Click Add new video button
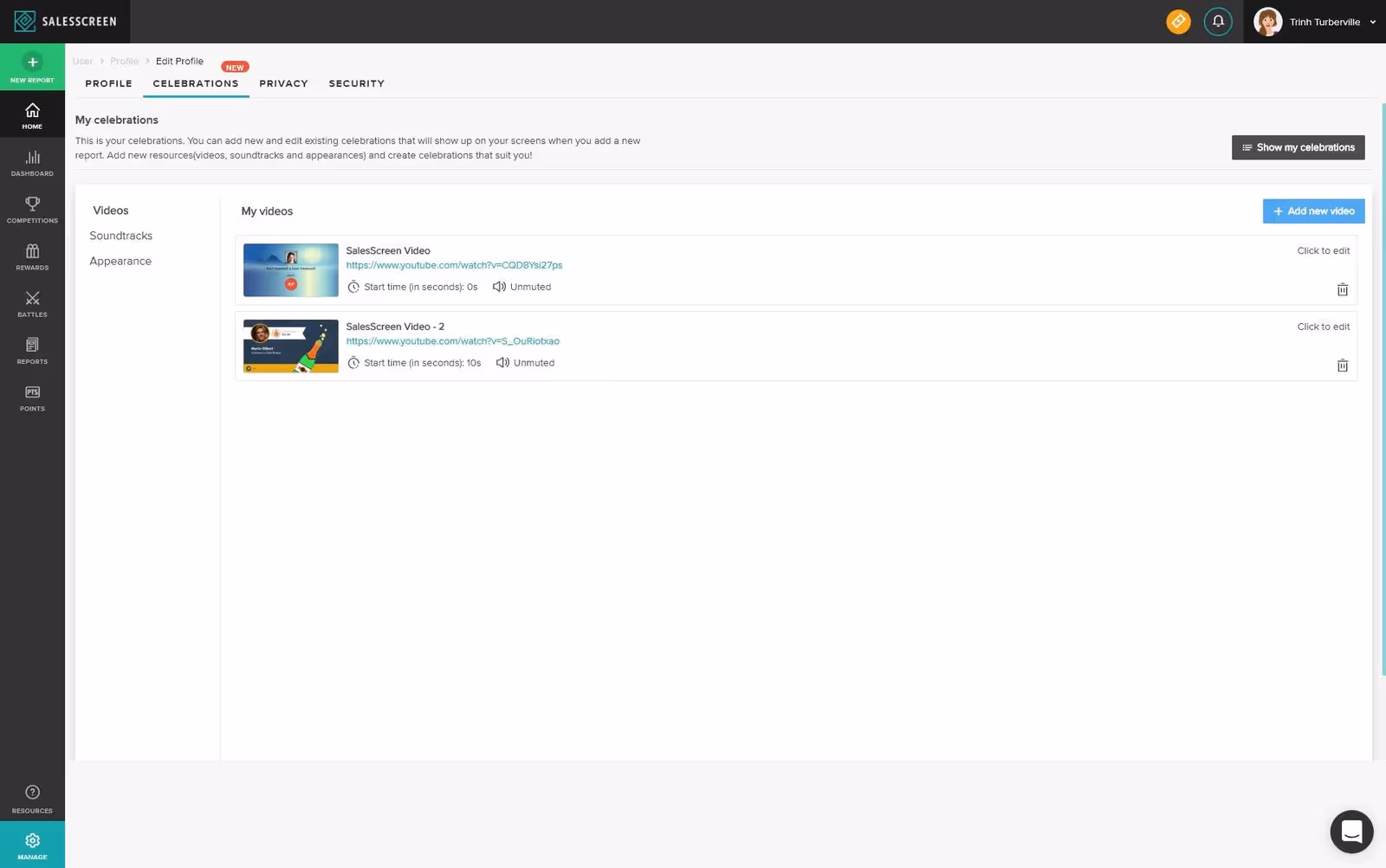The image size is (1386, 868). coord(1313,211)
